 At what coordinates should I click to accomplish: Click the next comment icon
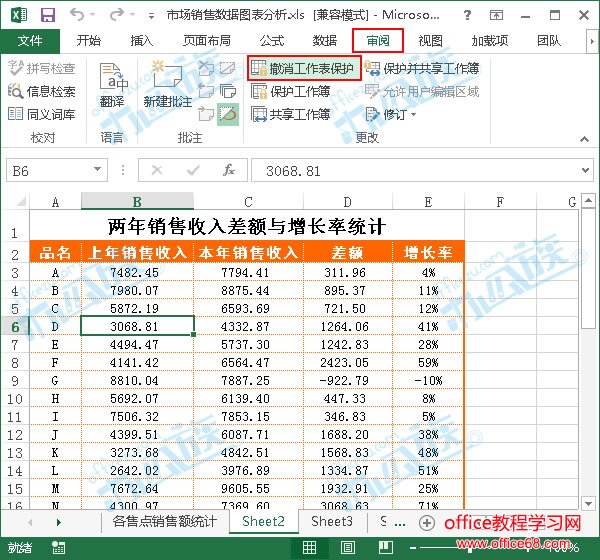[x=206, y=114]
